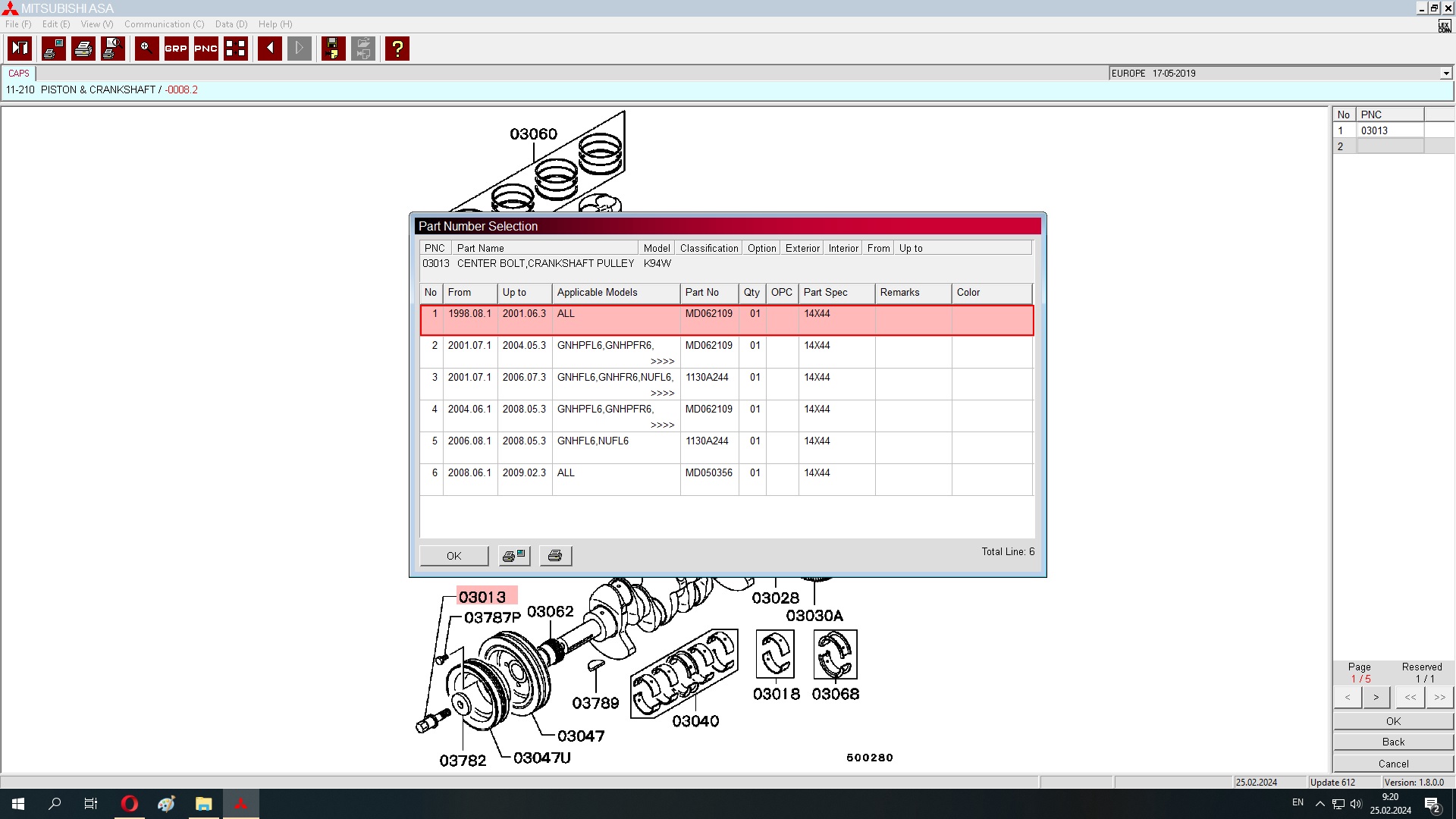Click the print preview toolbar icon
Viewport: 1456px width, 819px height.
[x=113, y=49]
